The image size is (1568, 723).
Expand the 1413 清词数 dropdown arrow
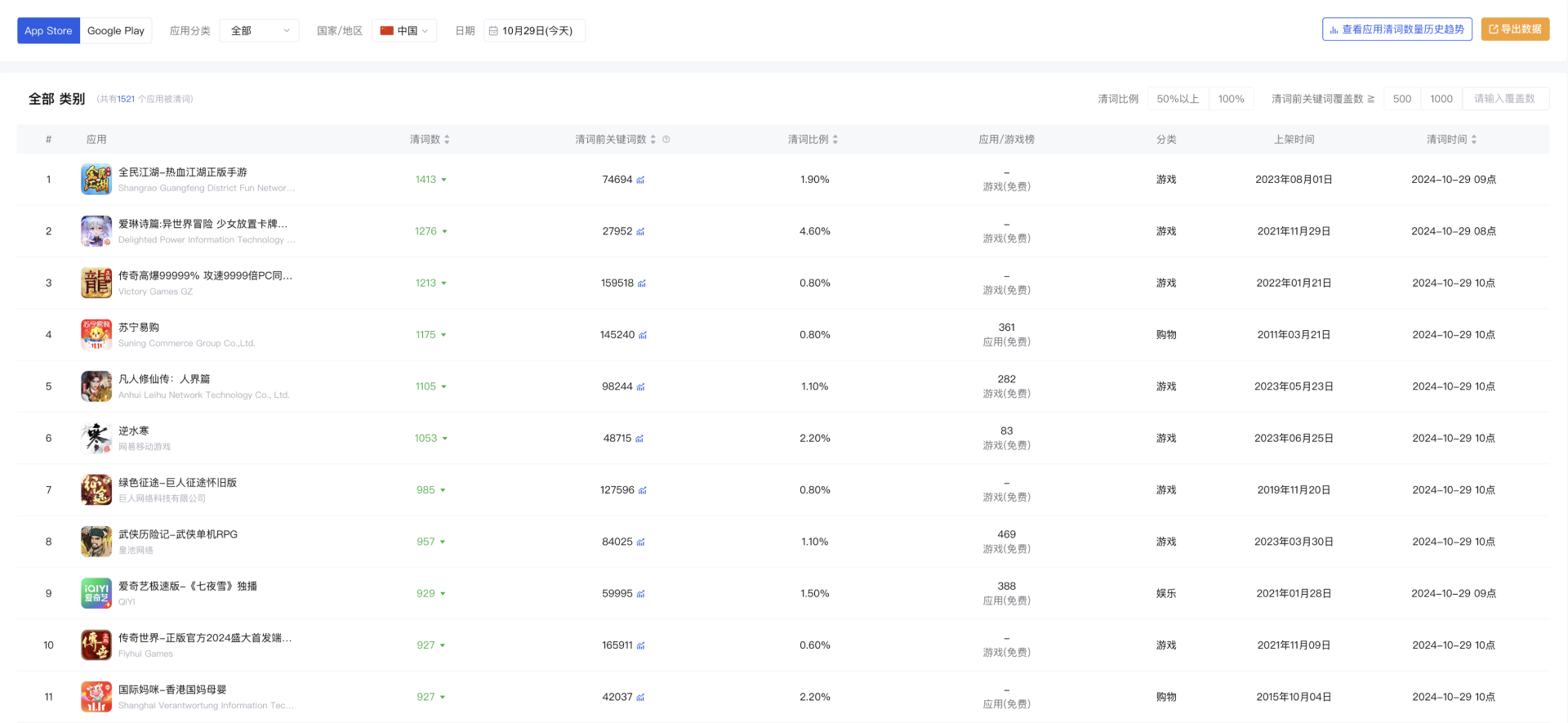[x=443, y=180]
